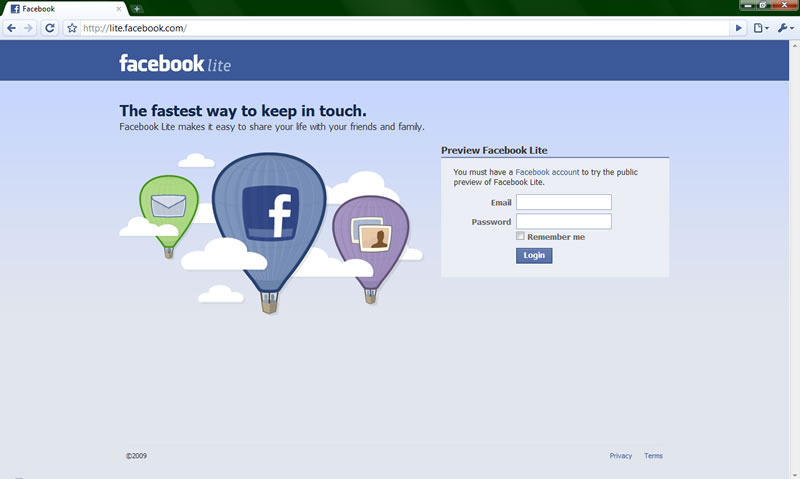This screenshot has height=479, width=800.
Task: Click 'The fastest way to keep in touch.' headline
Action: point(243,111)
